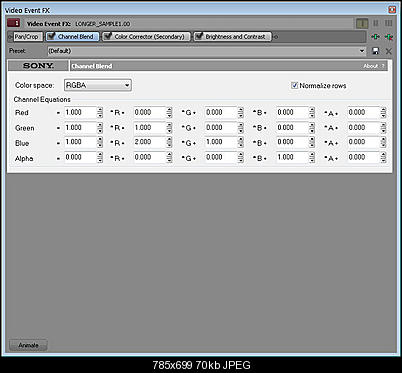This screenshot has height=373, width=402.
Task: Click the Alpha row A coefficient field showing 1.000
Action: 292,157
